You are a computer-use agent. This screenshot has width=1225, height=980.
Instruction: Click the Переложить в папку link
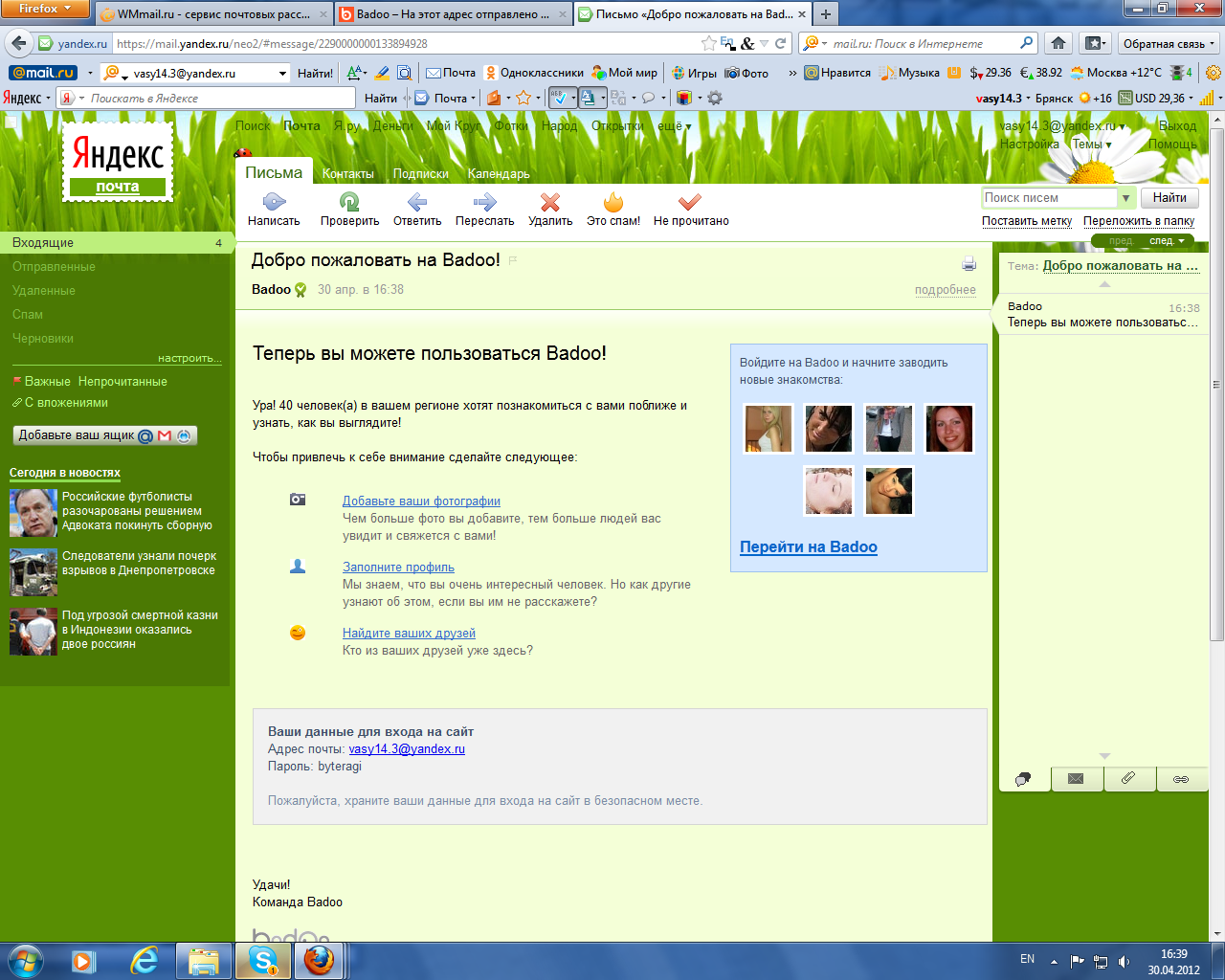[1139, 221]
